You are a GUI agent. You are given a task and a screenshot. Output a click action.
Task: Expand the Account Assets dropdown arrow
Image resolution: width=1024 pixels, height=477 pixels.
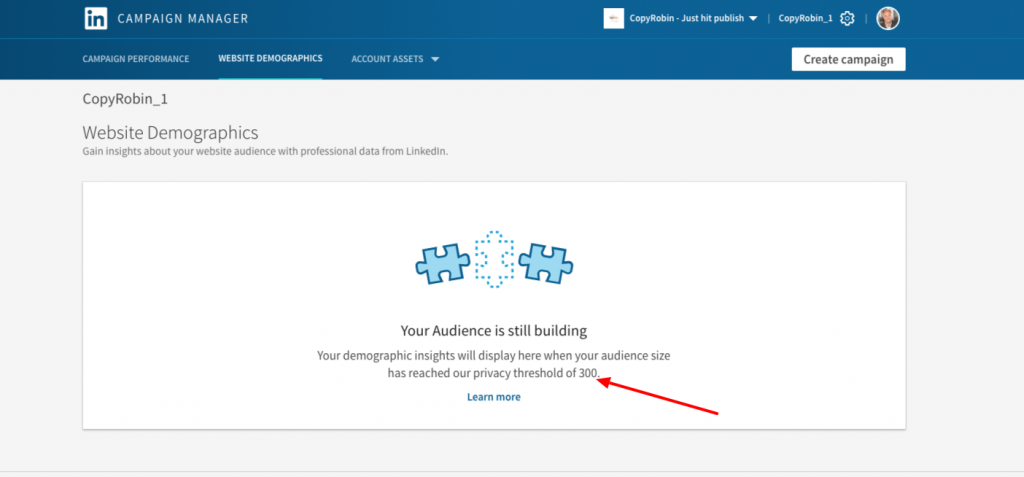tap(435, 59)
